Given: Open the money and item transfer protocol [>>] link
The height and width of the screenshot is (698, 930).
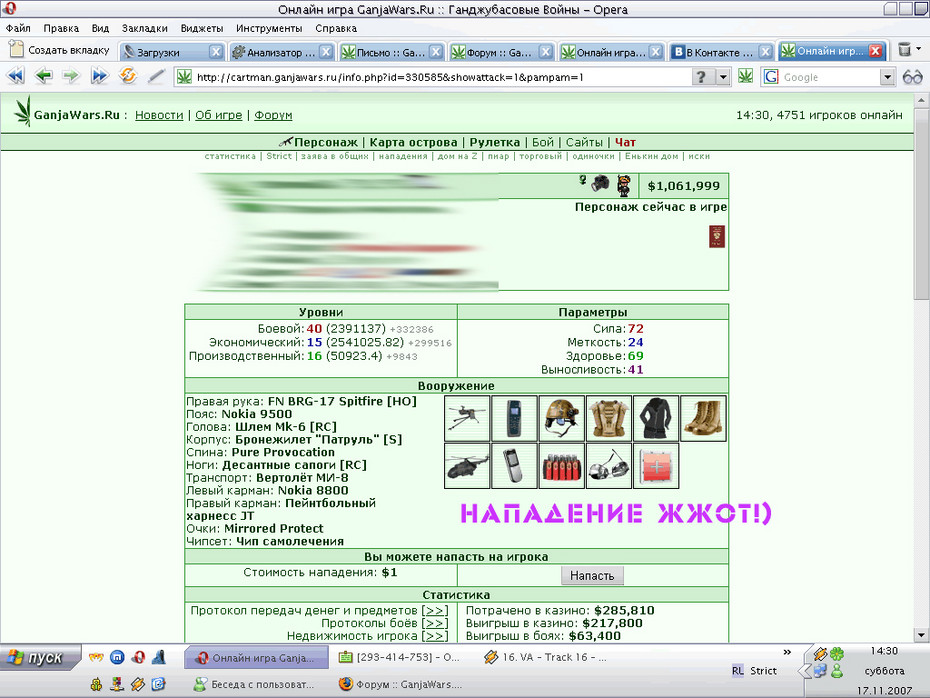Looking at the screenshot, I should 435,610.
